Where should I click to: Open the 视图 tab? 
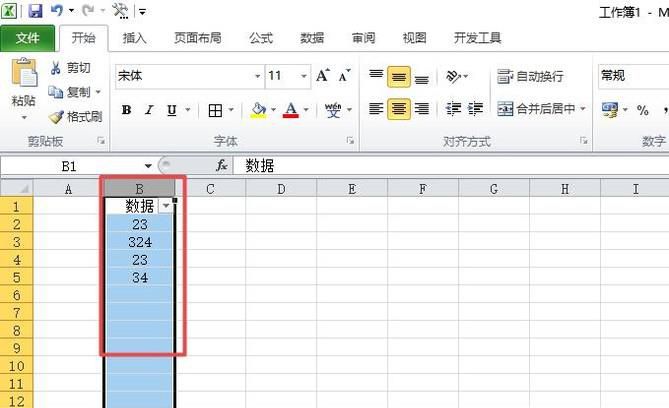414,38
